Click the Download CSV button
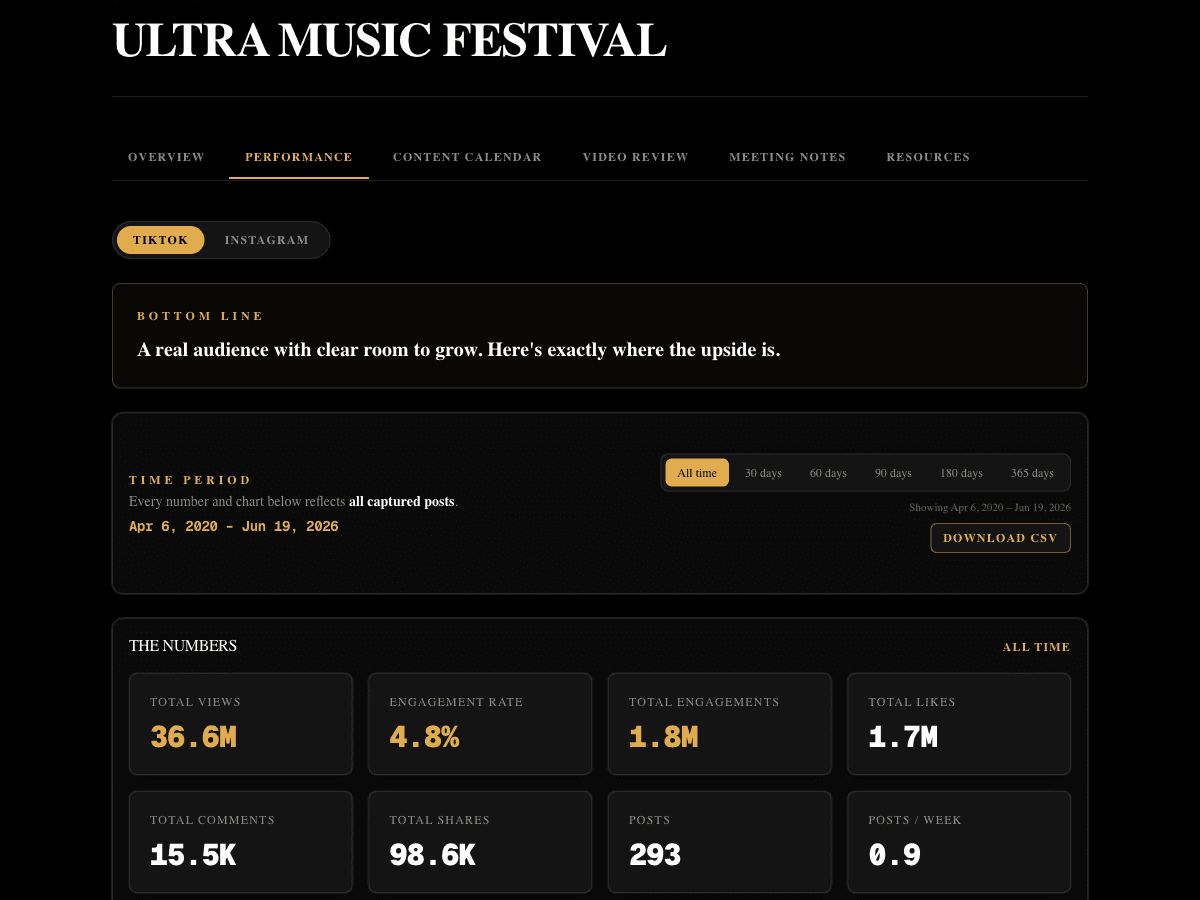 pyautogui.click(x=1000, y=538)
